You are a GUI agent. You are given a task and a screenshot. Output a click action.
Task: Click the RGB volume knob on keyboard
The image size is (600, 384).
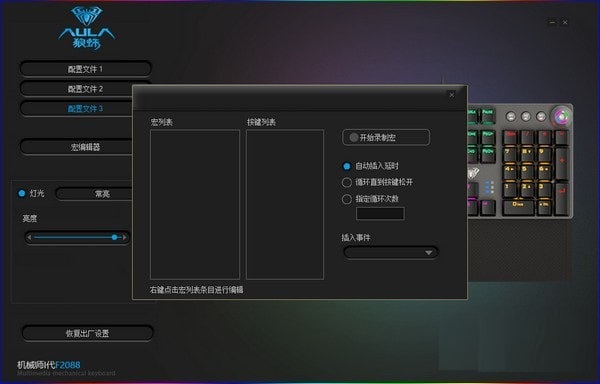point(561,116)
